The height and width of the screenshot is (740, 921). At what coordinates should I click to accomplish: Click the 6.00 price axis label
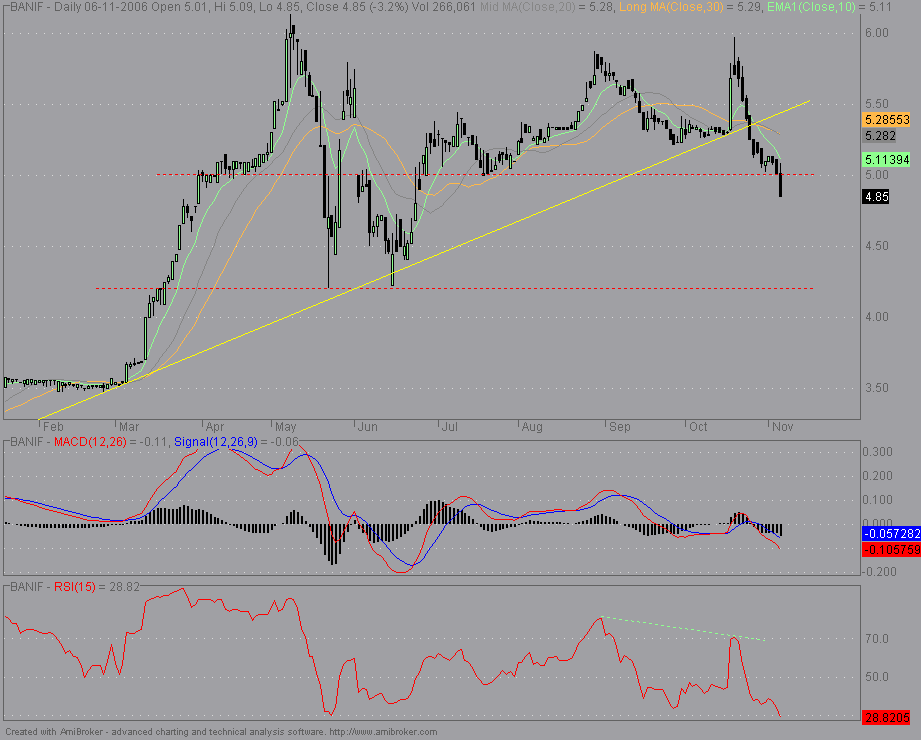pyautogui.click(x=876, y=33)
